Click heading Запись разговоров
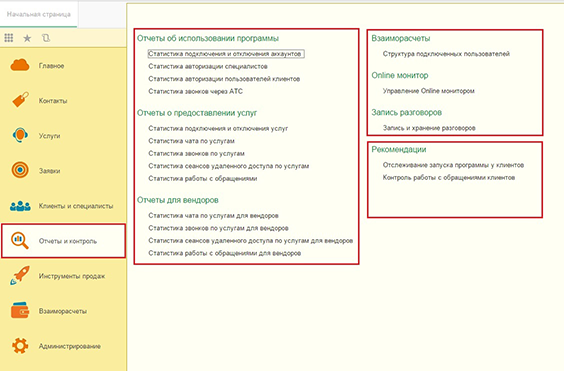The image size is (564, 371). pos(406,113)
